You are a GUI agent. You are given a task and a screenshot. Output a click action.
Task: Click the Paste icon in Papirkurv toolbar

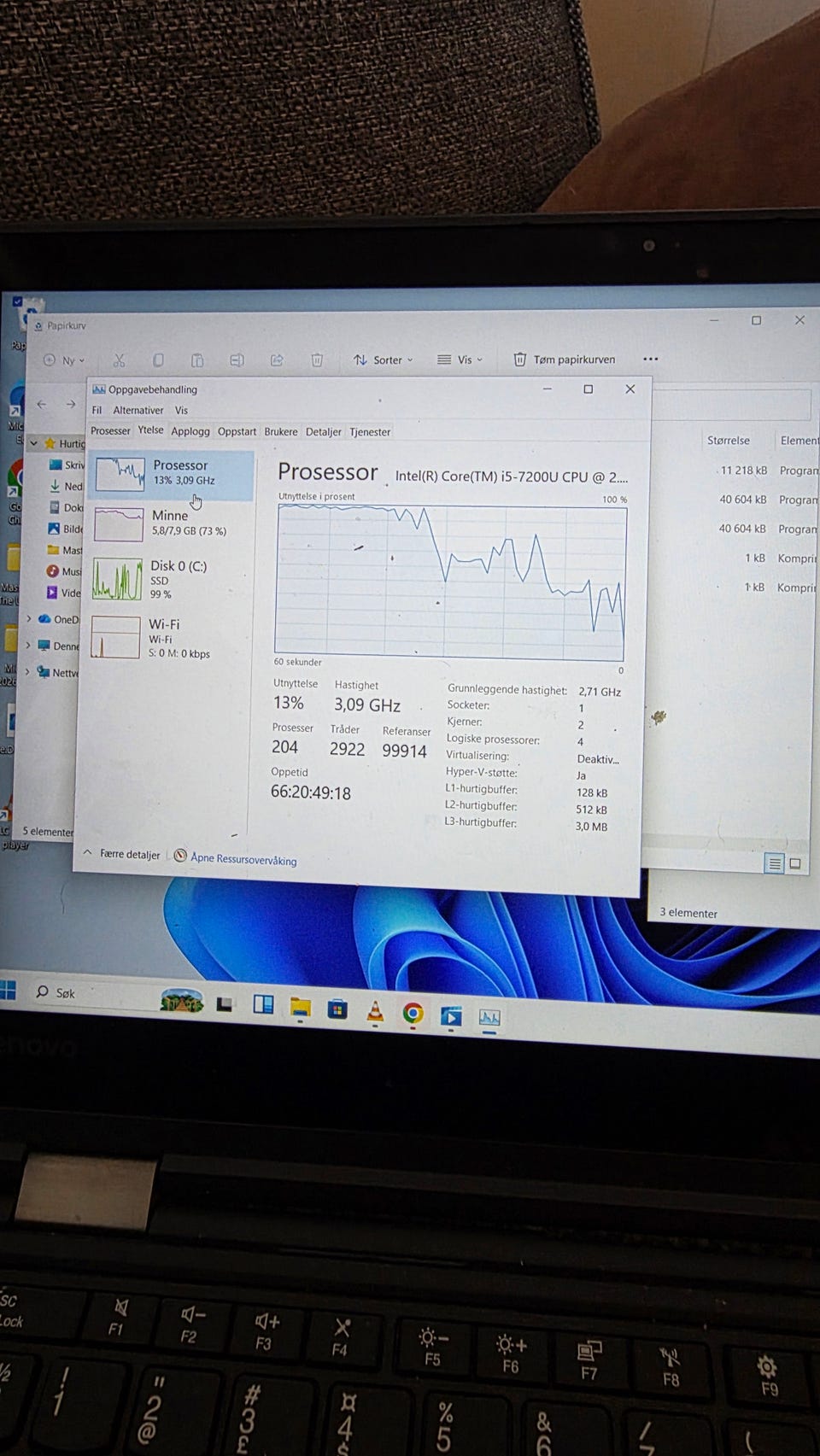coord(197,360)
